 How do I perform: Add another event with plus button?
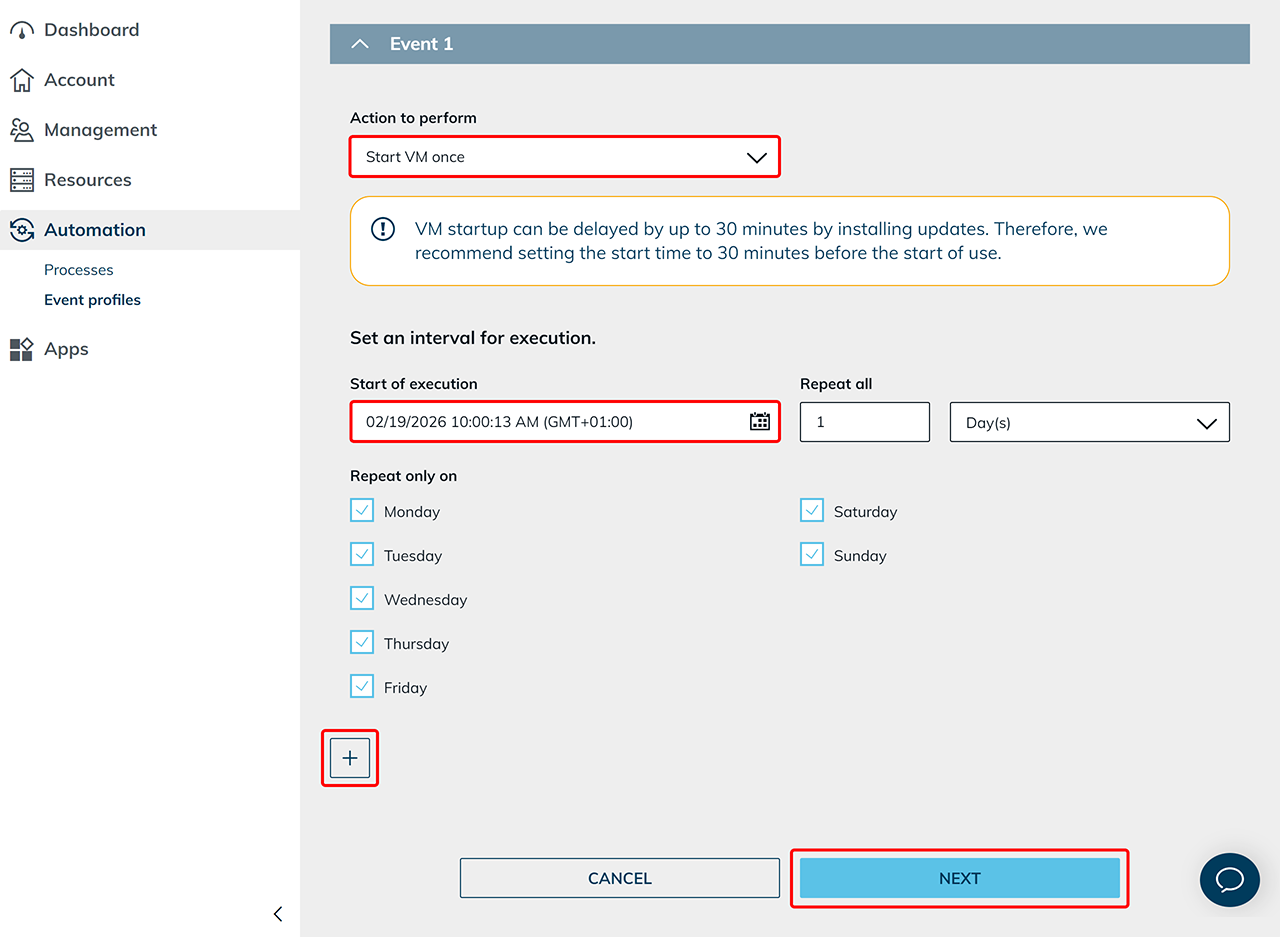[x=350, y=758]
